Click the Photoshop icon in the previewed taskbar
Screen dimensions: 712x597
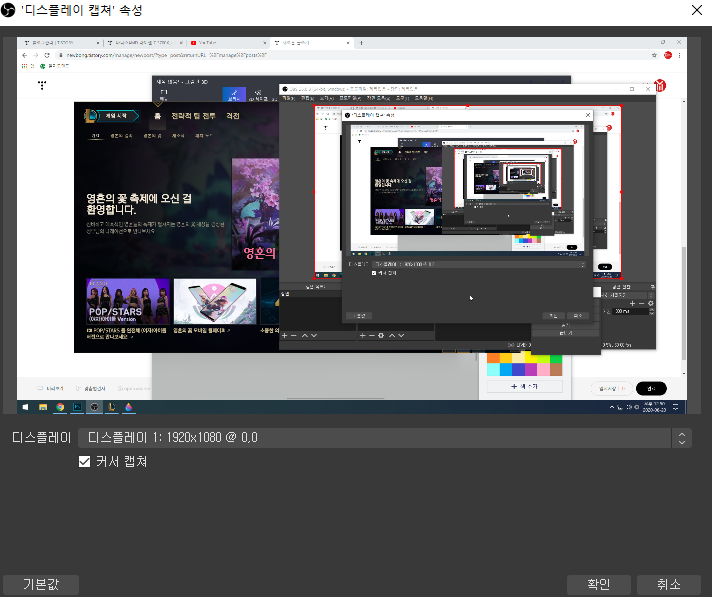77,407
